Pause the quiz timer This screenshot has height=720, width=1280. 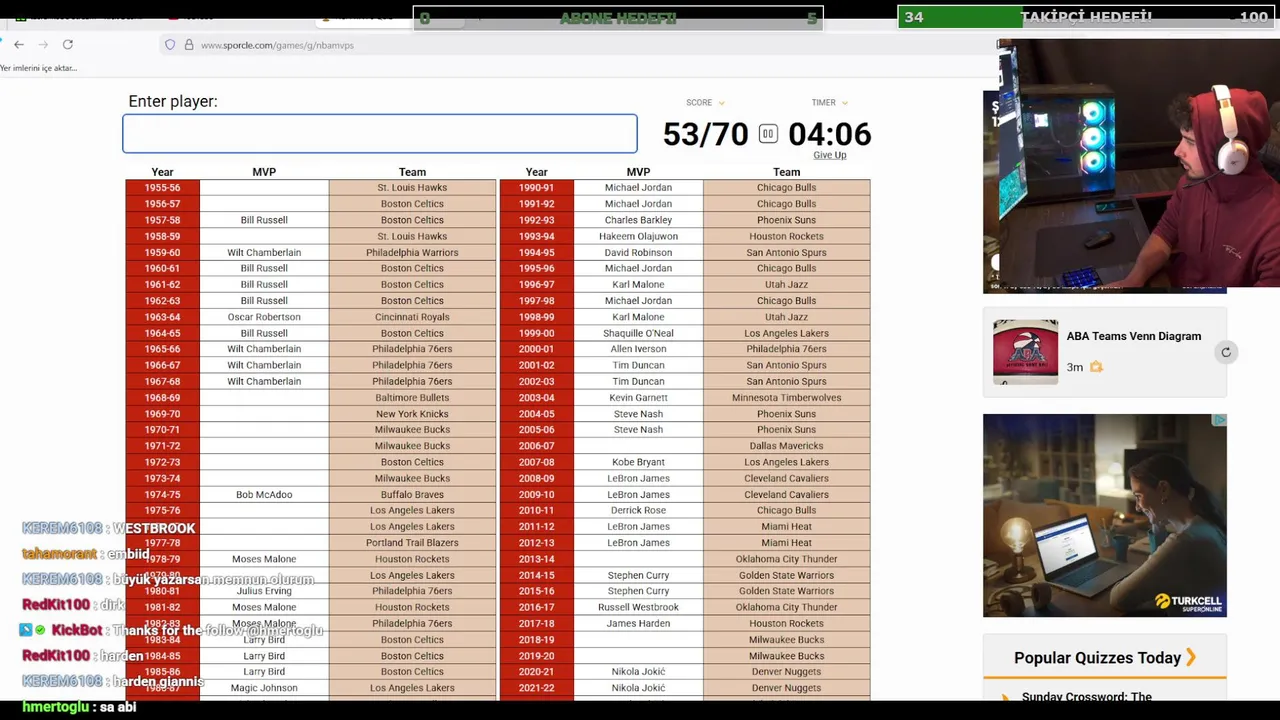[x=768, y=134]
